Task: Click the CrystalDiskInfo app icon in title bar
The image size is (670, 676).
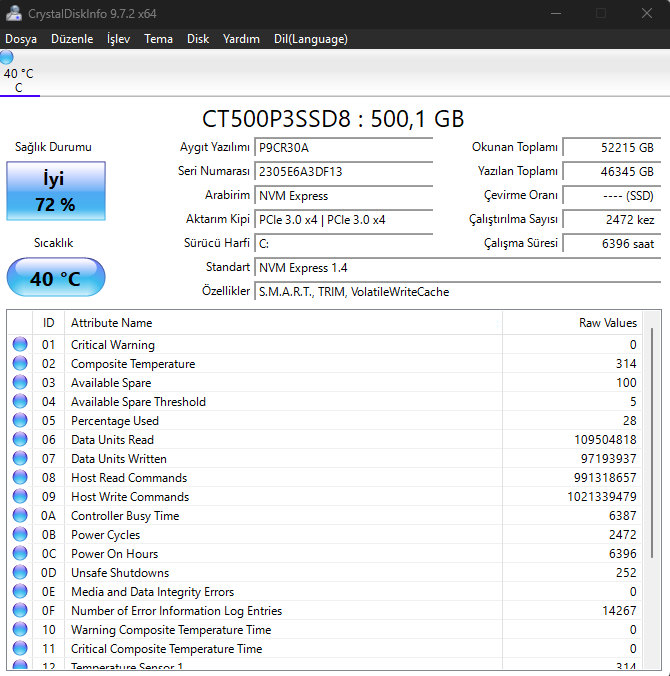Action: (13, 13)
